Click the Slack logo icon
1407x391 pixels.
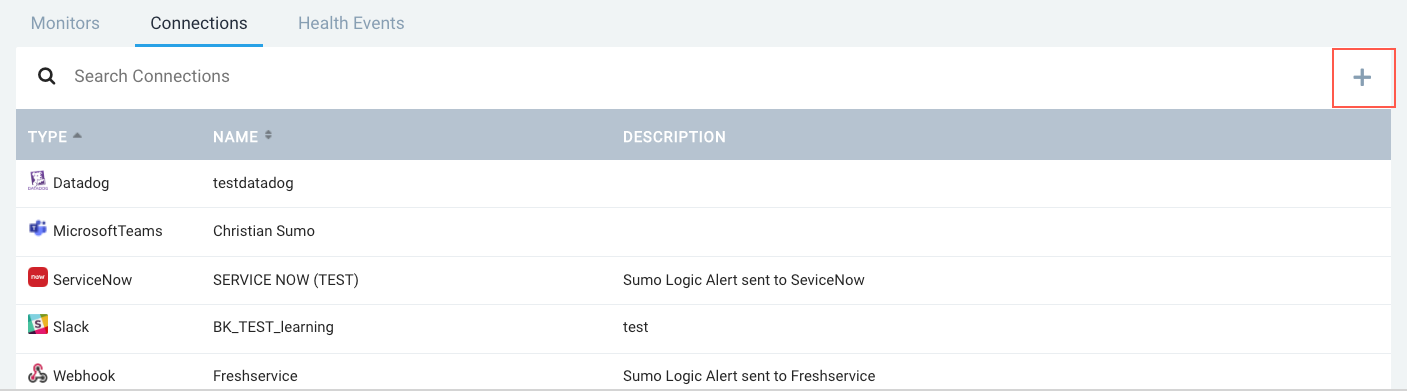[38, 326]
